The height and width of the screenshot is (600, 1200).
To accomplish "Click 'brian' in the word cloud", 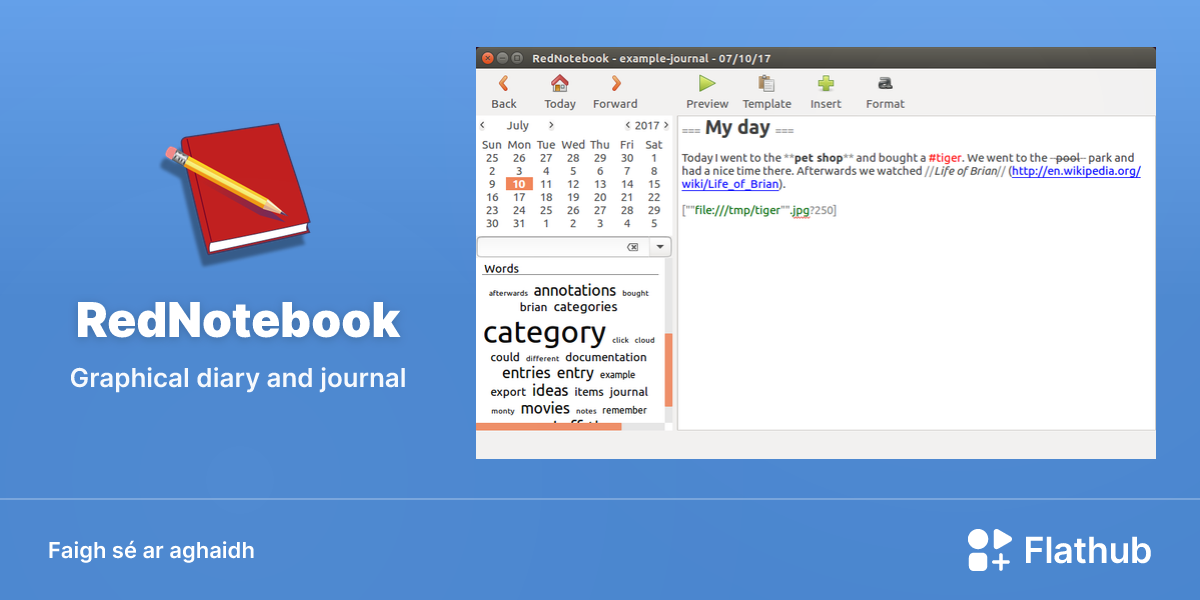I will pos(533,308).
